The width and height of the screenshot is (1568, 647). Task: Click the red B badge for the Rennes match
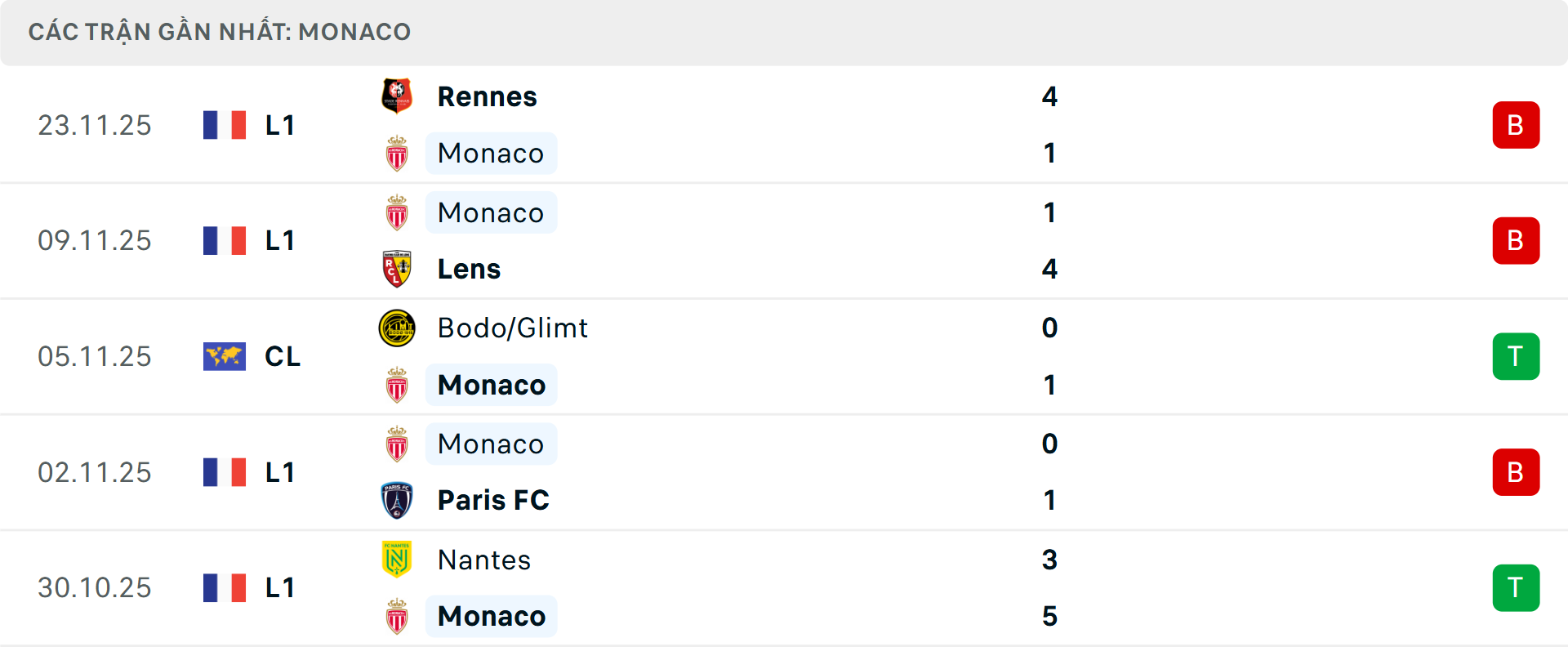pos(1516,125)
